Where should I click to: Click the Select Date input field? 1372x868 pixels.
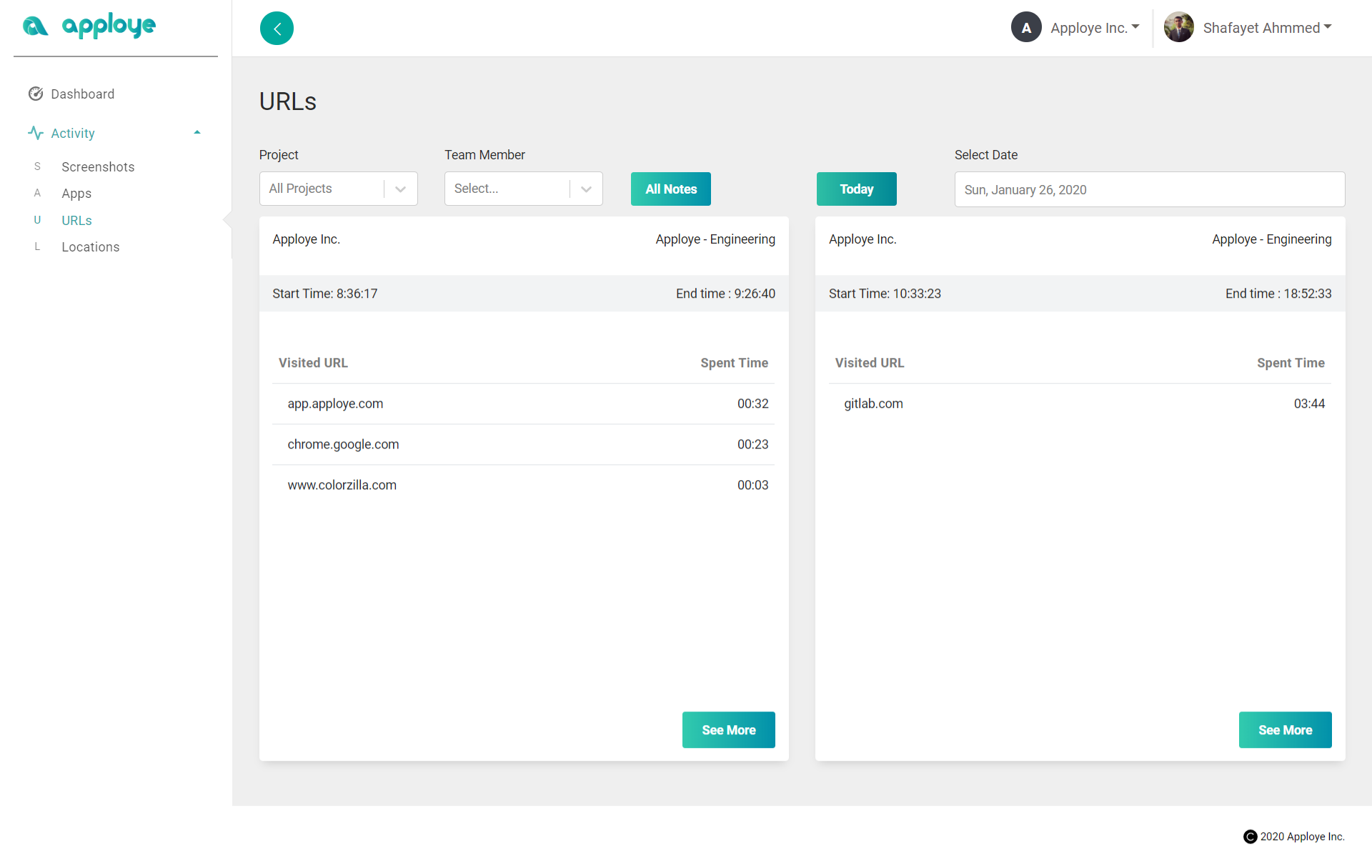coord(1149,189)
